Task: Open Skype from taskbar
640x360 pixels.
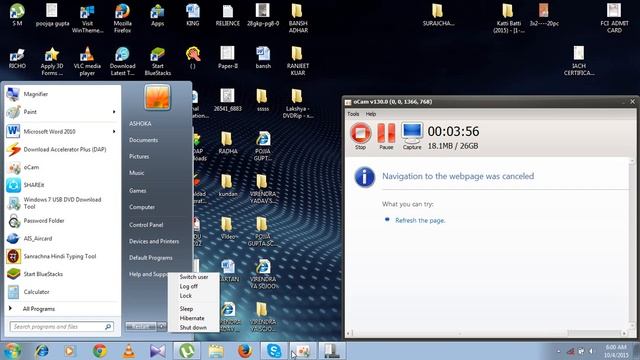Action: point(274,351)
